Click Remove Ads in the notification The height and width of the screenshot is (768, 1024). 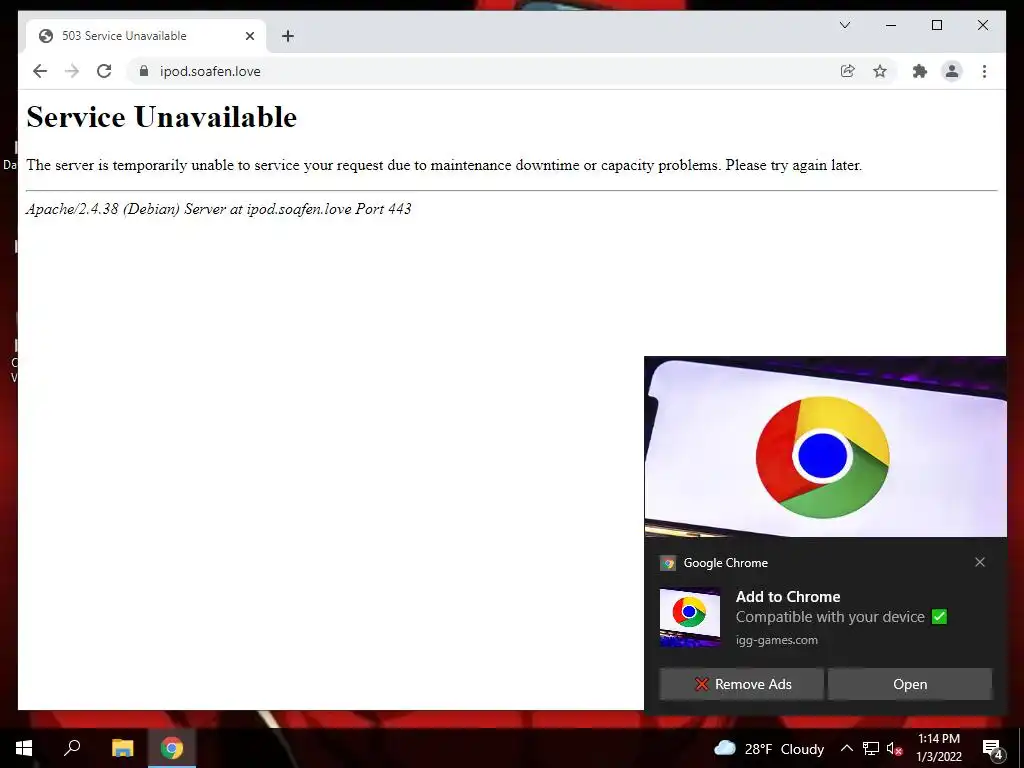[741, 684]
